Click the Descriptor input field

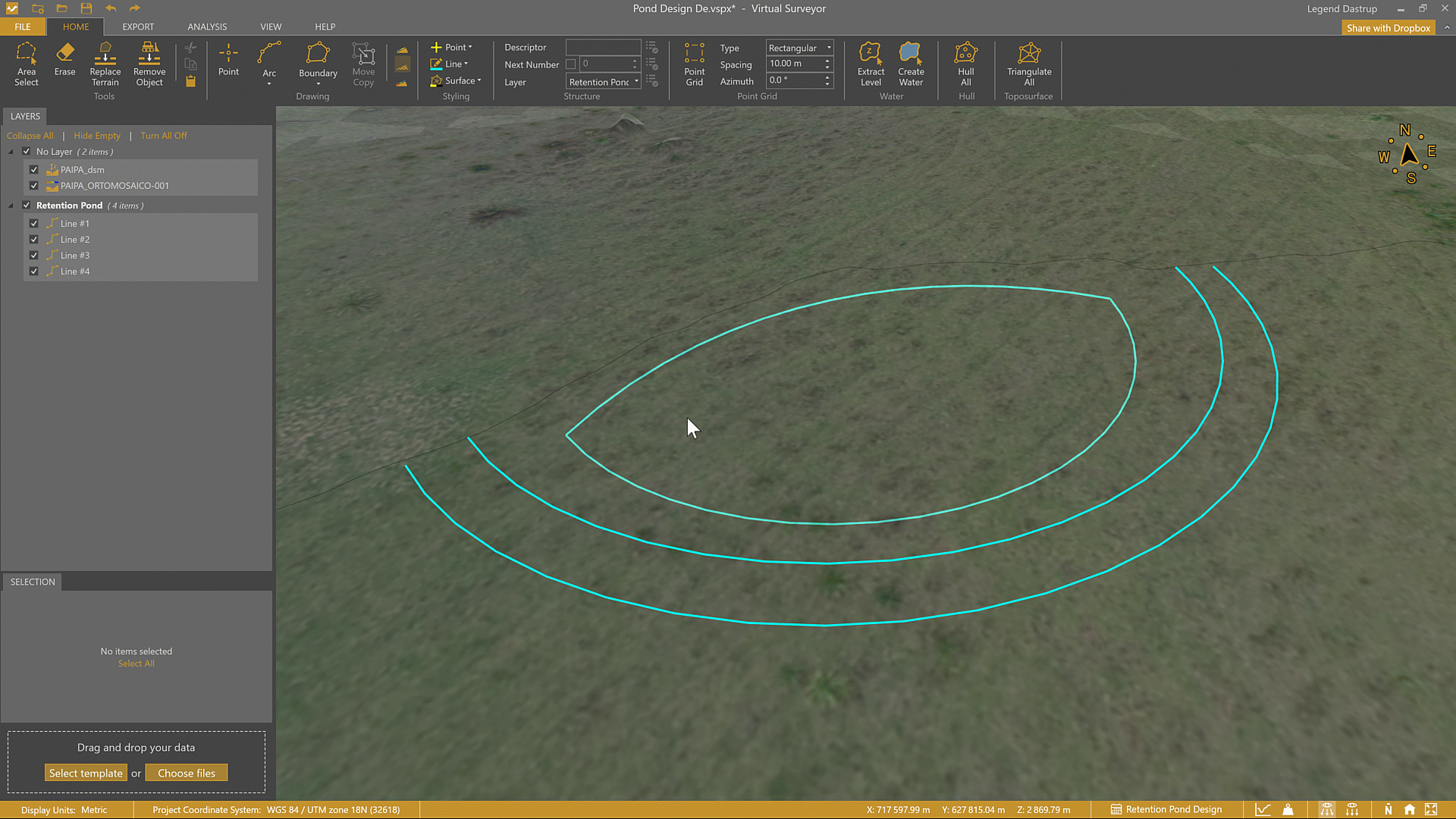(603, 47)
